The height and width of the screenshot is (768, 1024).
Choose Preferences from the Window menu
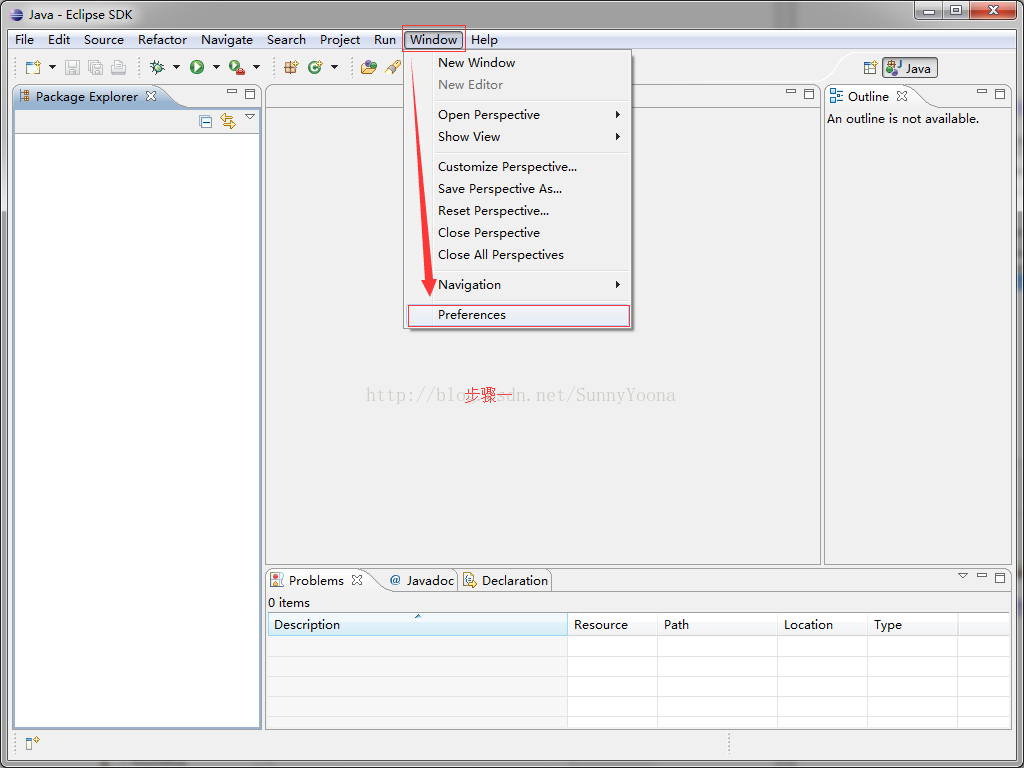click(x=519, y=315)
